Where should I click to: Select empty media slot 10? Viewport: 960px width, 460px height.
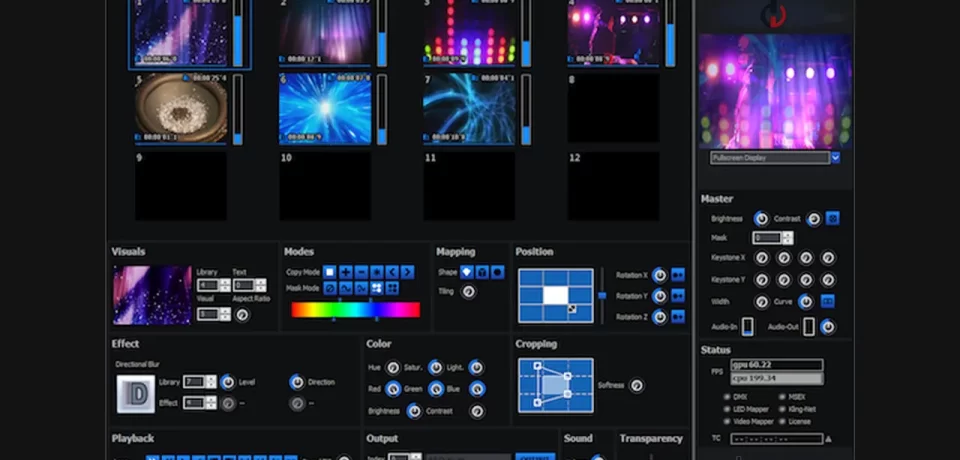pyautogui.click(x=324, y=187)
